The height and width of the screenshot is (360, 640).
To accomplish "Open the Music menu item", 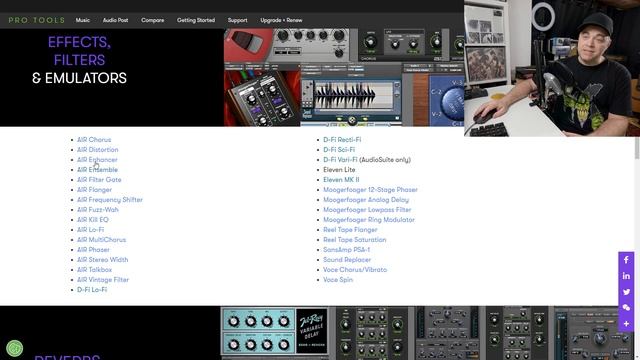I will pos(82,20).
